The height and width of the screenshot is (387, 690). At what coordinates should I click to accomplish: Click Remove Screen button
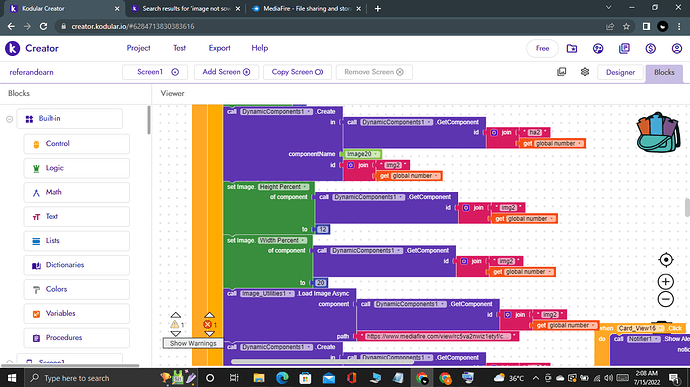click(x=374, y=72)
